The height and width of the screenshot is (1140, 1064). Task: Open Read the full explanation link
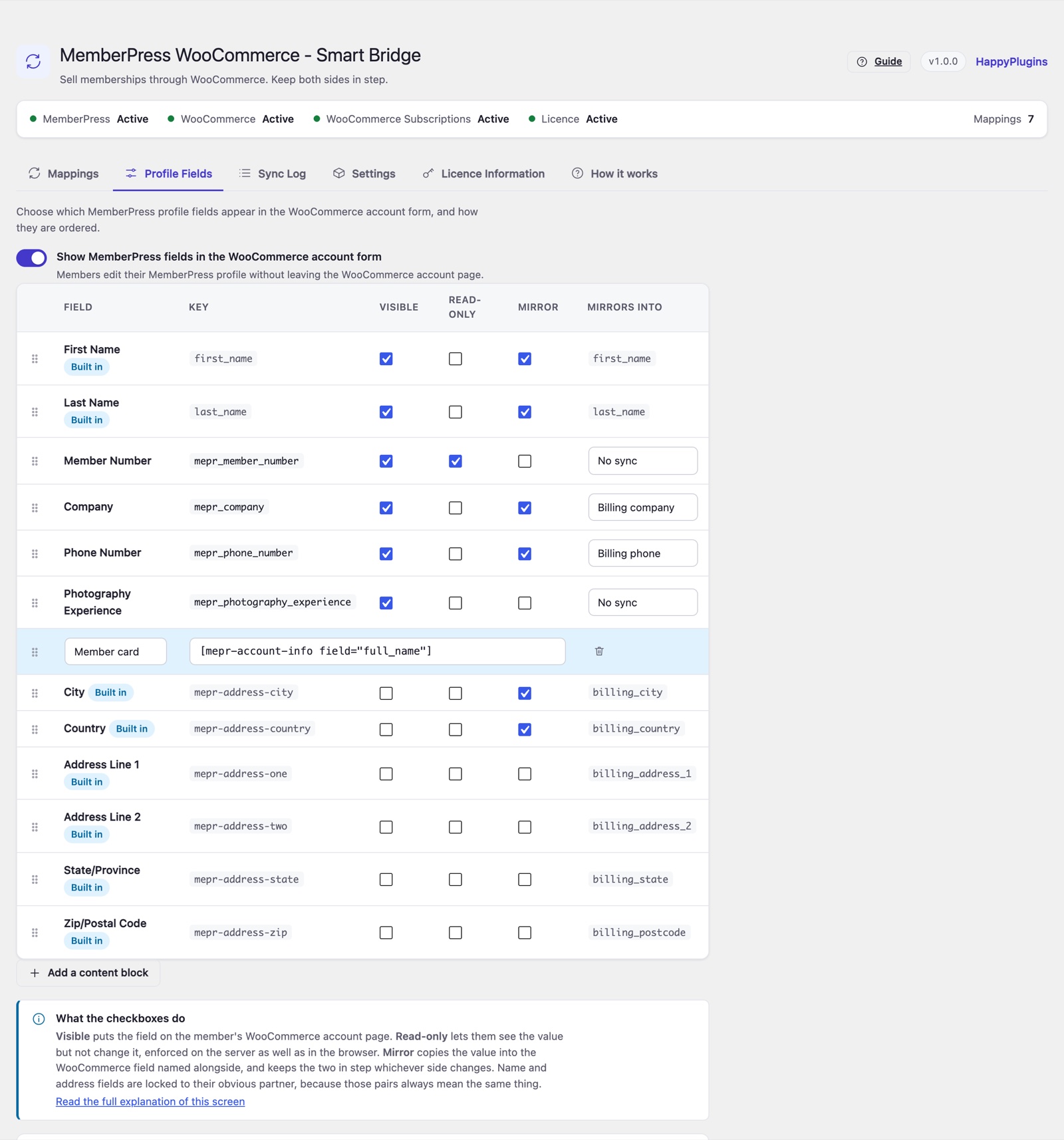(x=150, y=1101)
